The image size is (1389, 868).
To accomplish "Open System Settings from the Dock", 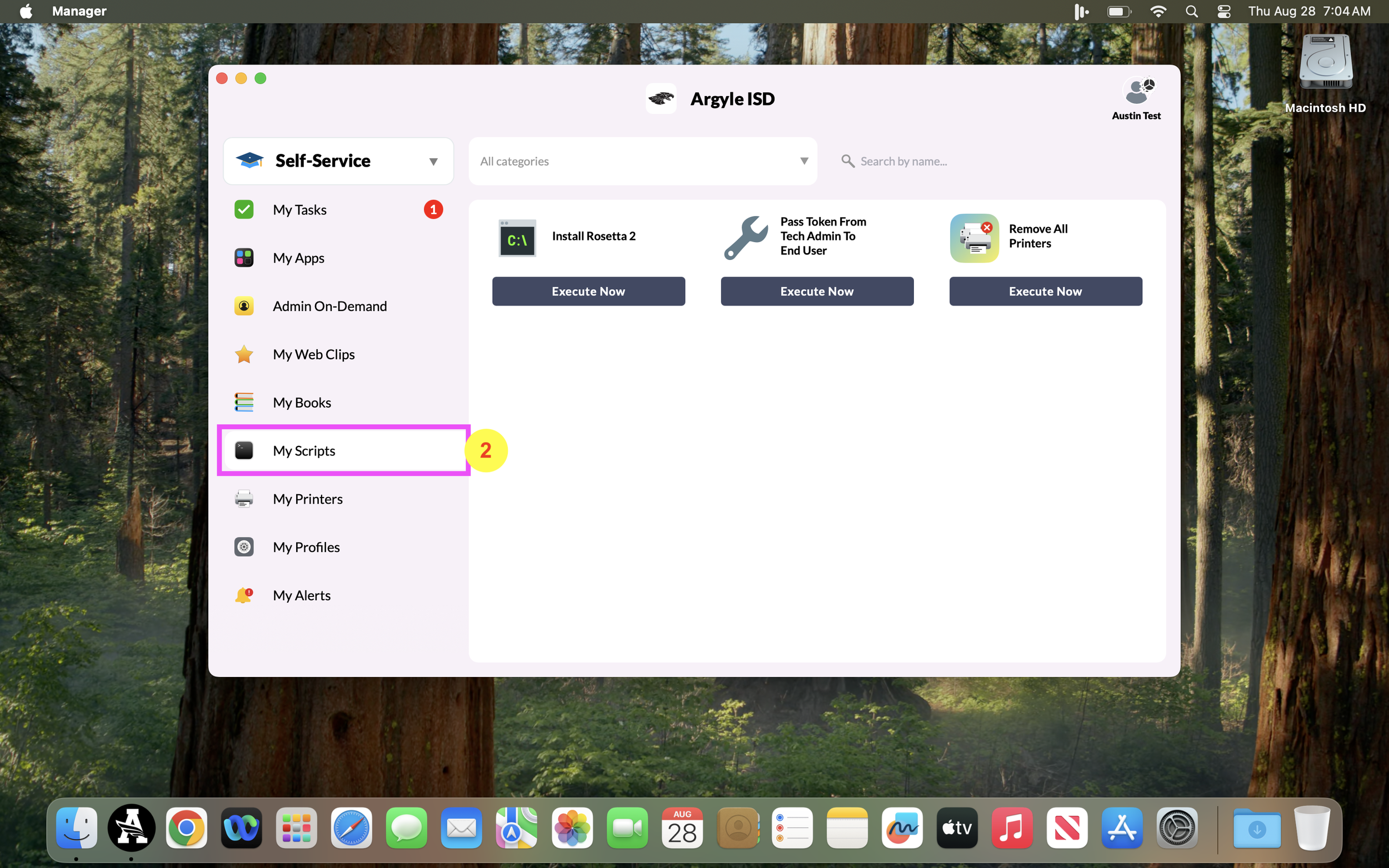I will tap(1177, 828).
